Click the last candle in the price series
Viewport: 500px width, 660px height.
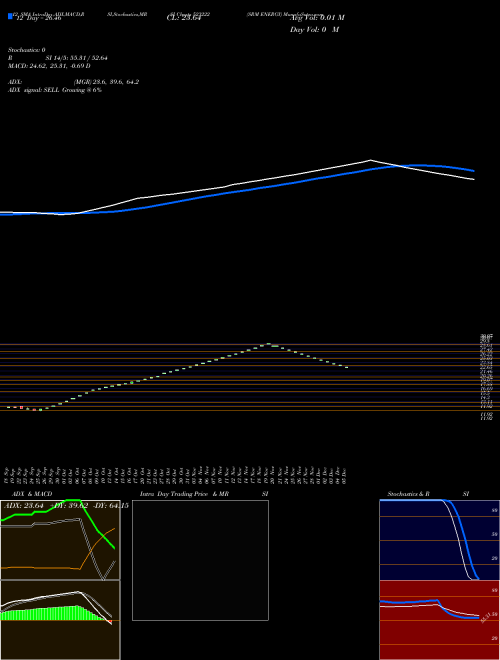point(346,367)
